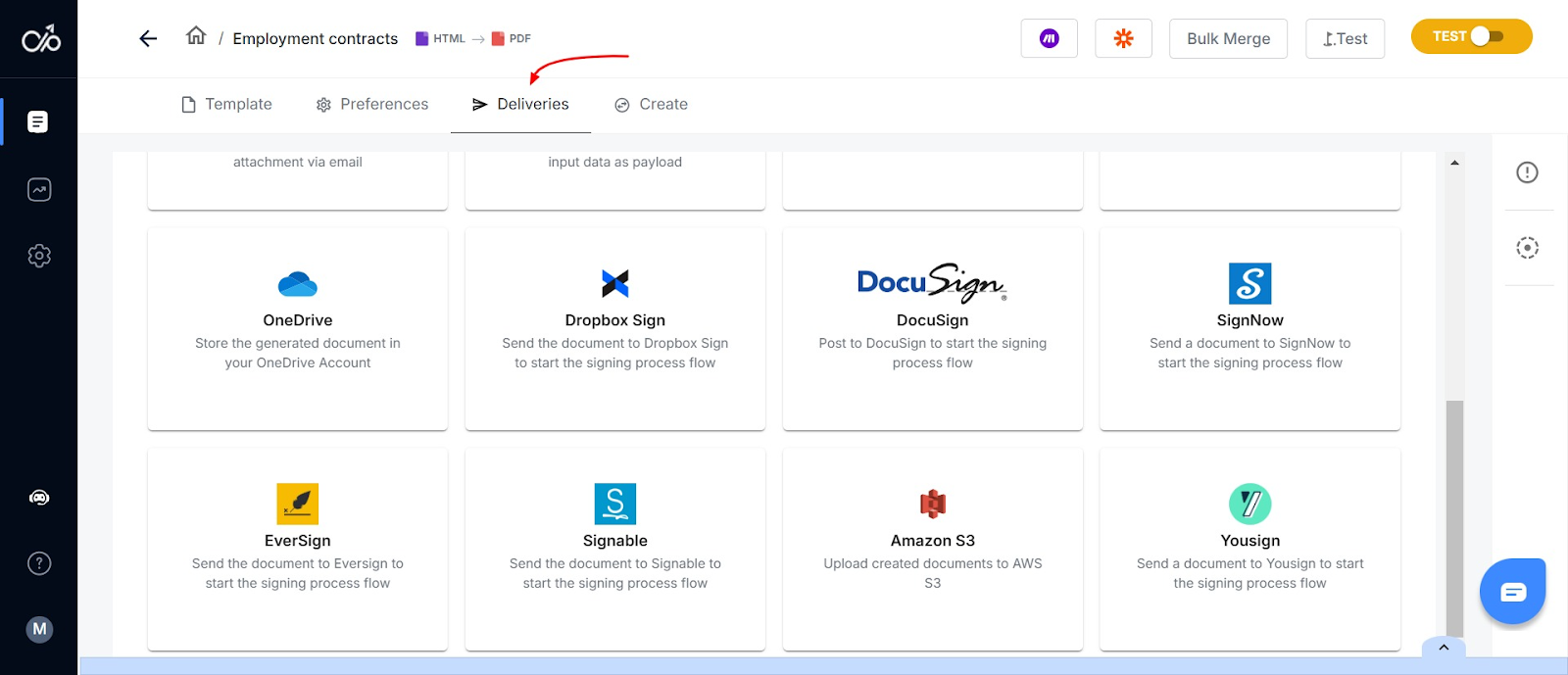
Task: Click the app logo in the sidebar
Action: click(x=41, y=38)
